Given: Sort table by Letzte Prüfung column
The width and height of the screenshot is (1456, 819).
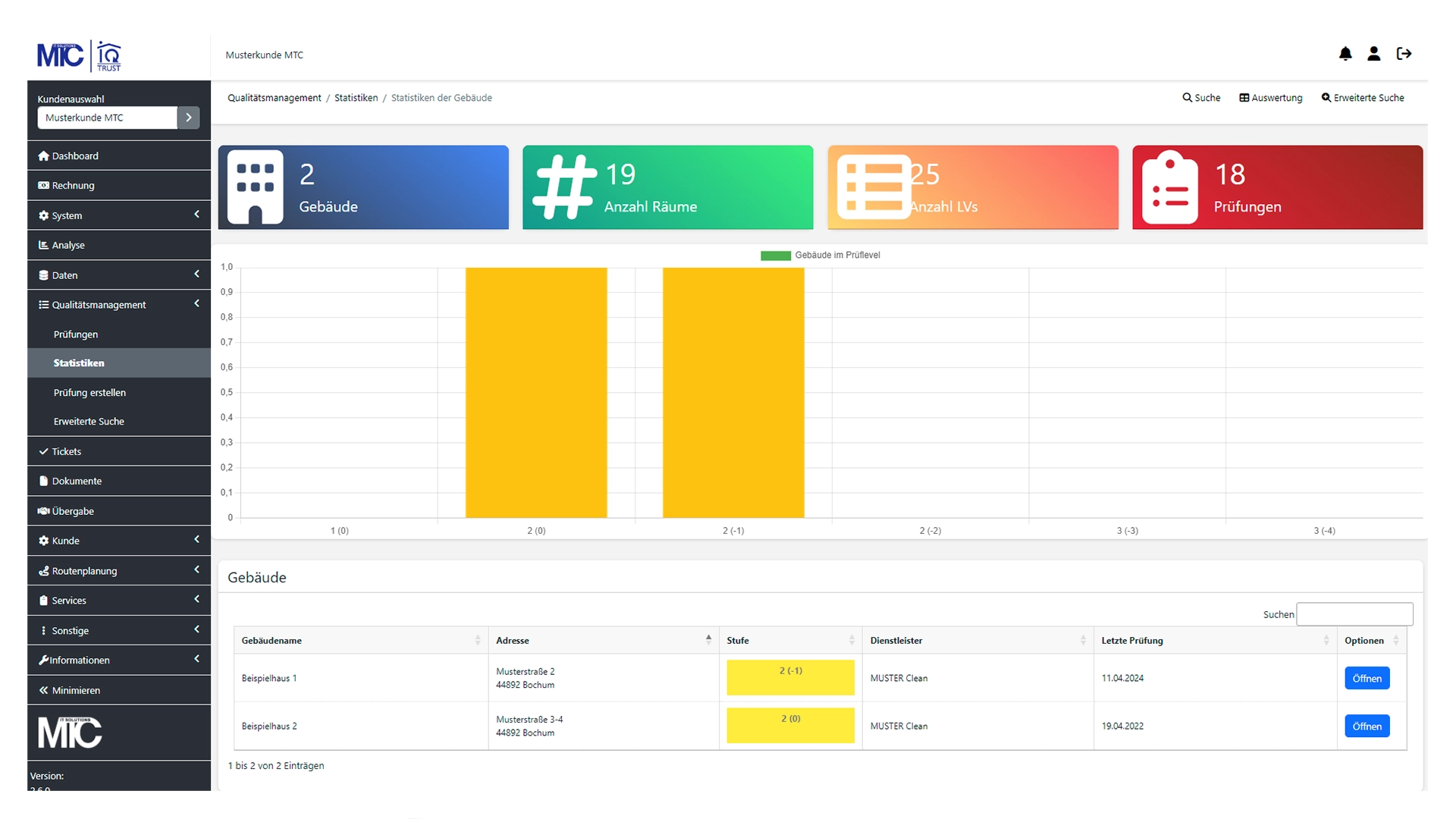Looking at the screenshot, I should 1215,641.
